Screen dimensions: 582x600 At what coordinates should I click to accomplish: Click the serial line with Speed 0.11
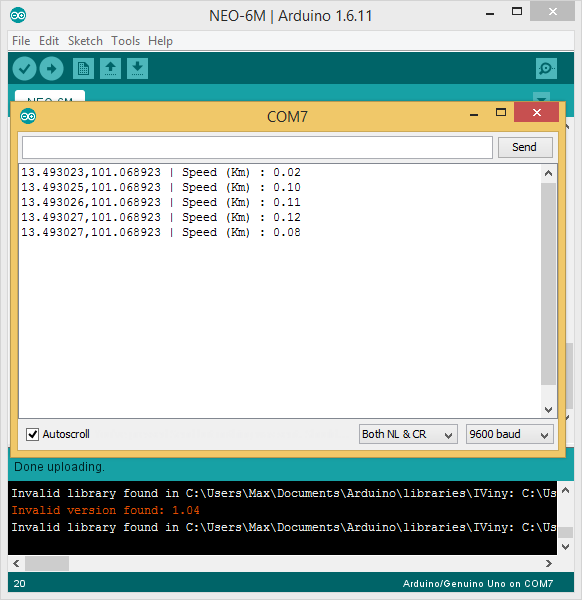click(161, 202)
